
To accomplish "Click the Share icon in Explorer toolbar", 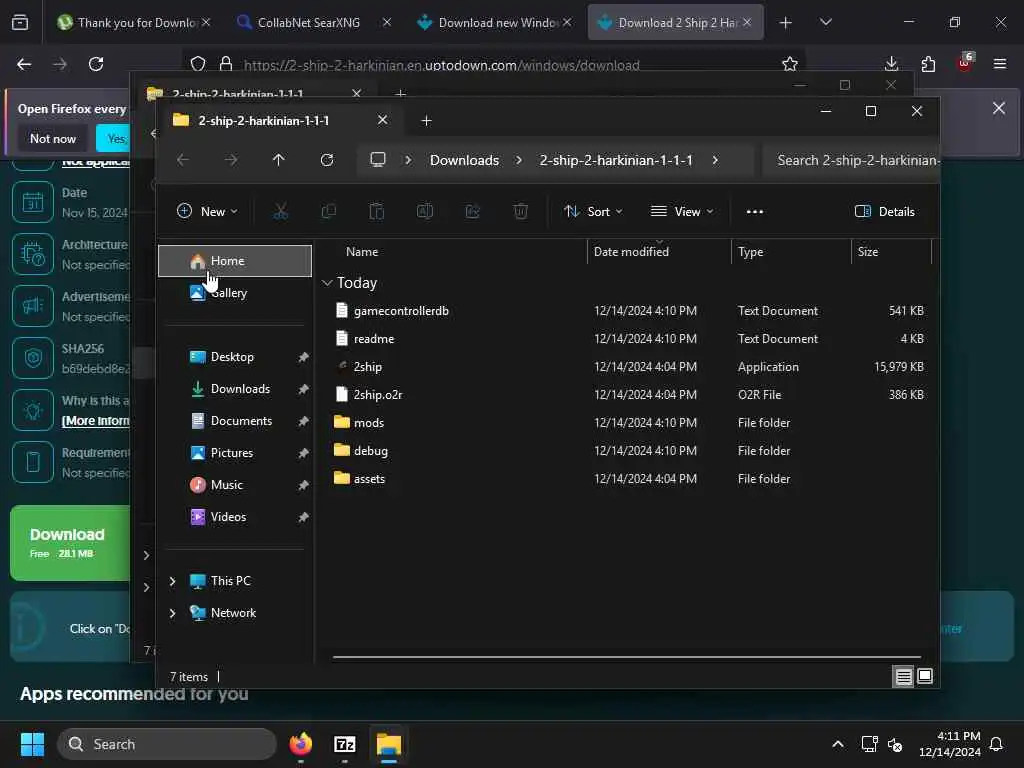I will (x=473, y=211).
